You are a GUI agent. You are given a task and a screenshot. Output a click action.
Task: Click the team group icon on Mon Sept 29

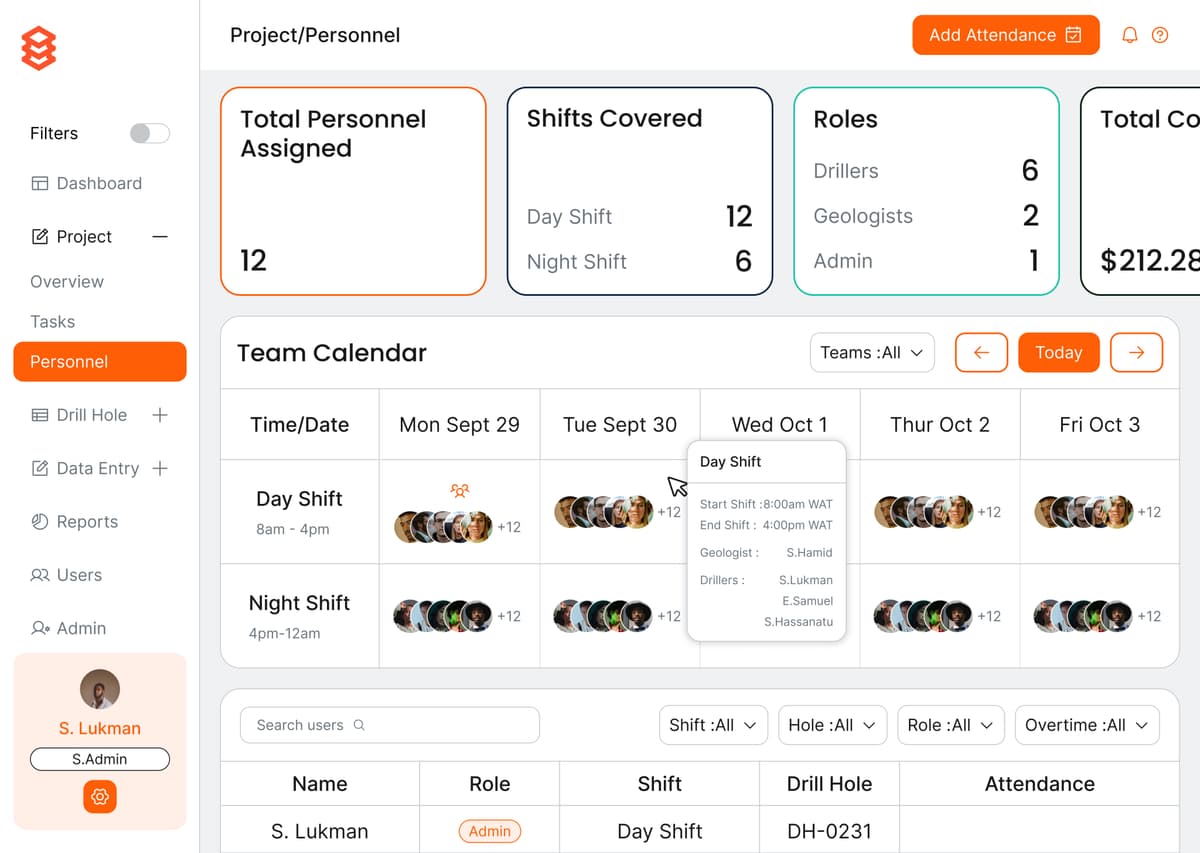point(459,490)
